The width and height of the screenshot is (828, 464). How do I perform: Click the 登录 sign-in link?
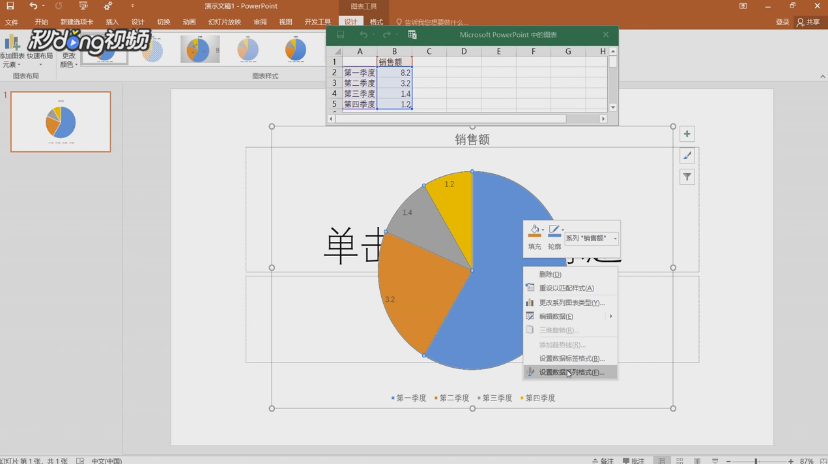pos(783,22)
